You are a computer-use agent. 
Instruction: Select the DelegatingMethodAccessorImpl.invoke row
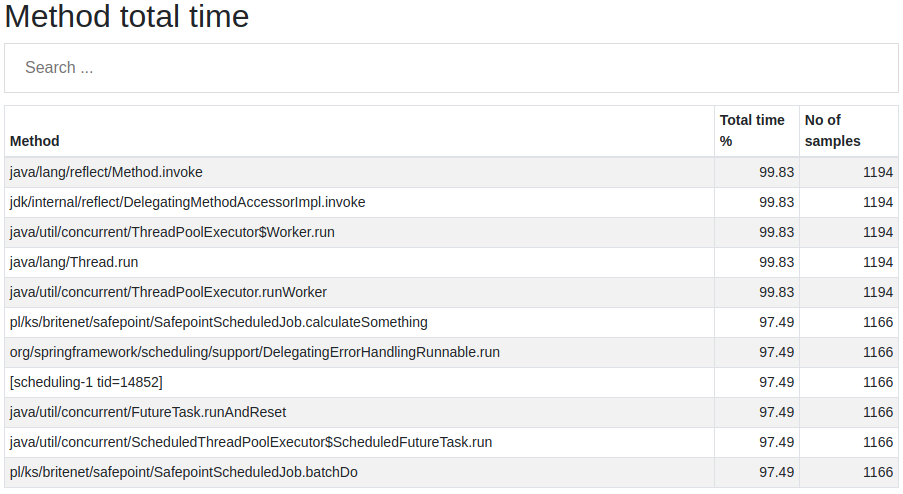click(x=452, y=202)
